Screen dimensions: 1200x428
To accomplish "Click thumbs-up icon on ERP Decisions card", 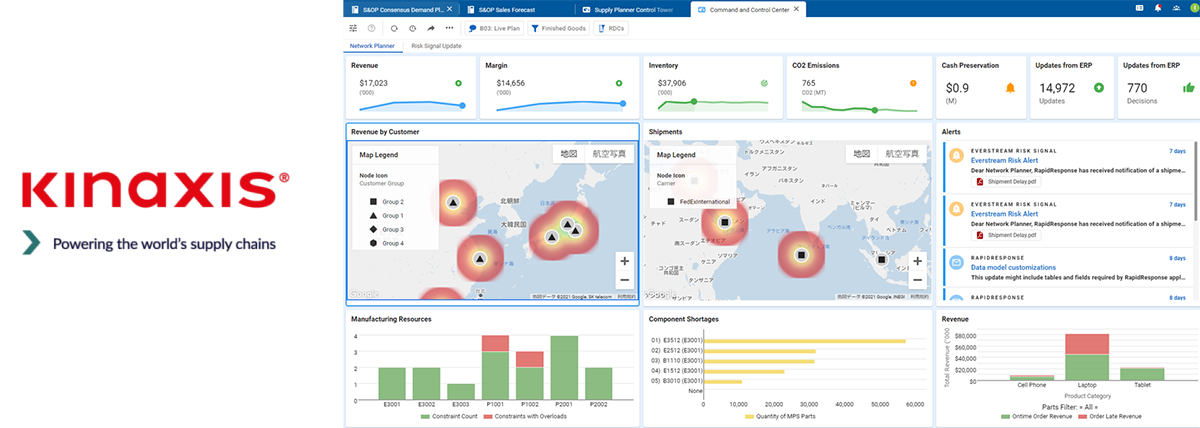I will [1187, 88].
